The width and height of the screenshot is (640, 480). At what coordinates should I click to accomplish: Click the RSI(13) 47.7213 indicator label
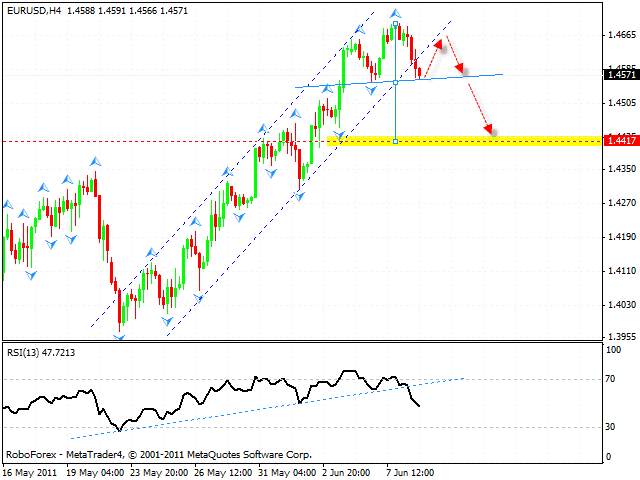click(40, 352)
